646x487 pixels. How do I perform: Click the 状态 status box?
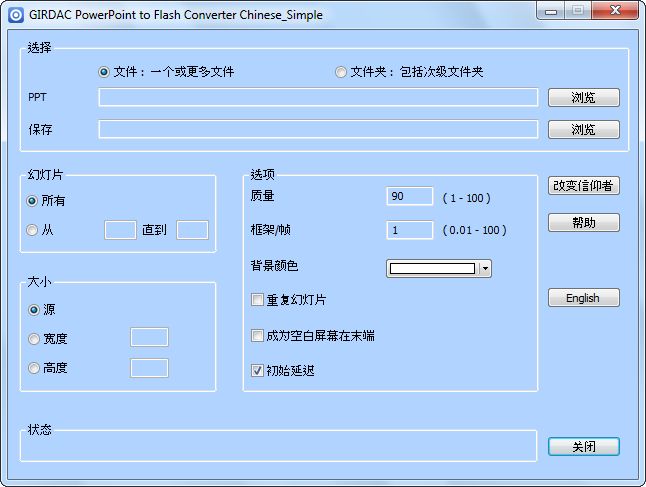pos(279,446)
